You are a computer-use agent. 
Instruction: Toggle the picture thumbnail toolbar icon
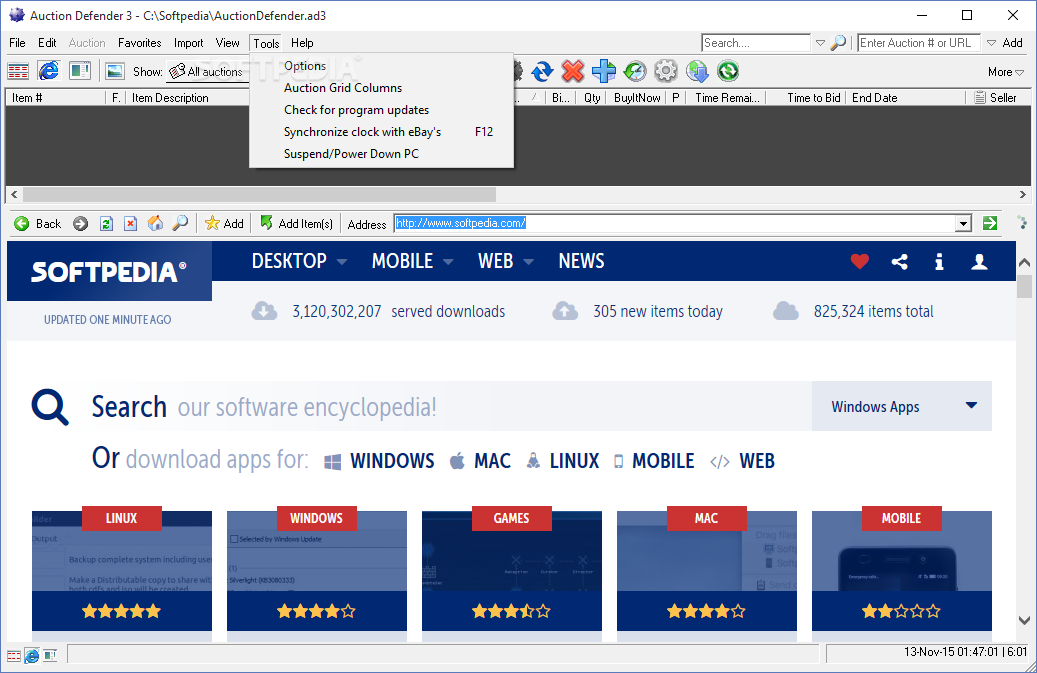click(115, 71)
